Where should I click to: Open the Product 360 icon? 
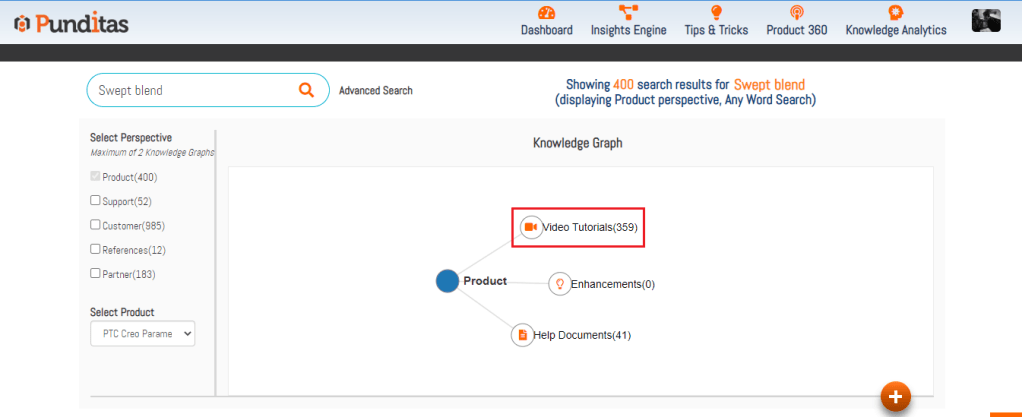(x=796, y=13)
